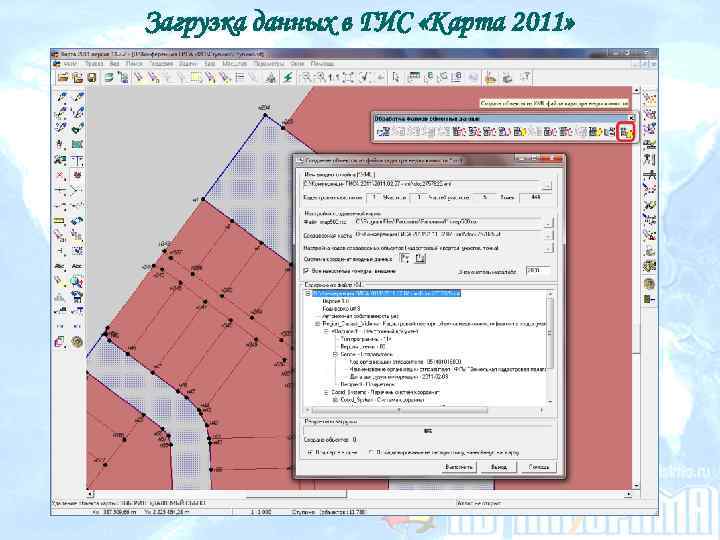Click the save diskette icon in main toolbar
The image size is (720, 540).
pos(92,78)
